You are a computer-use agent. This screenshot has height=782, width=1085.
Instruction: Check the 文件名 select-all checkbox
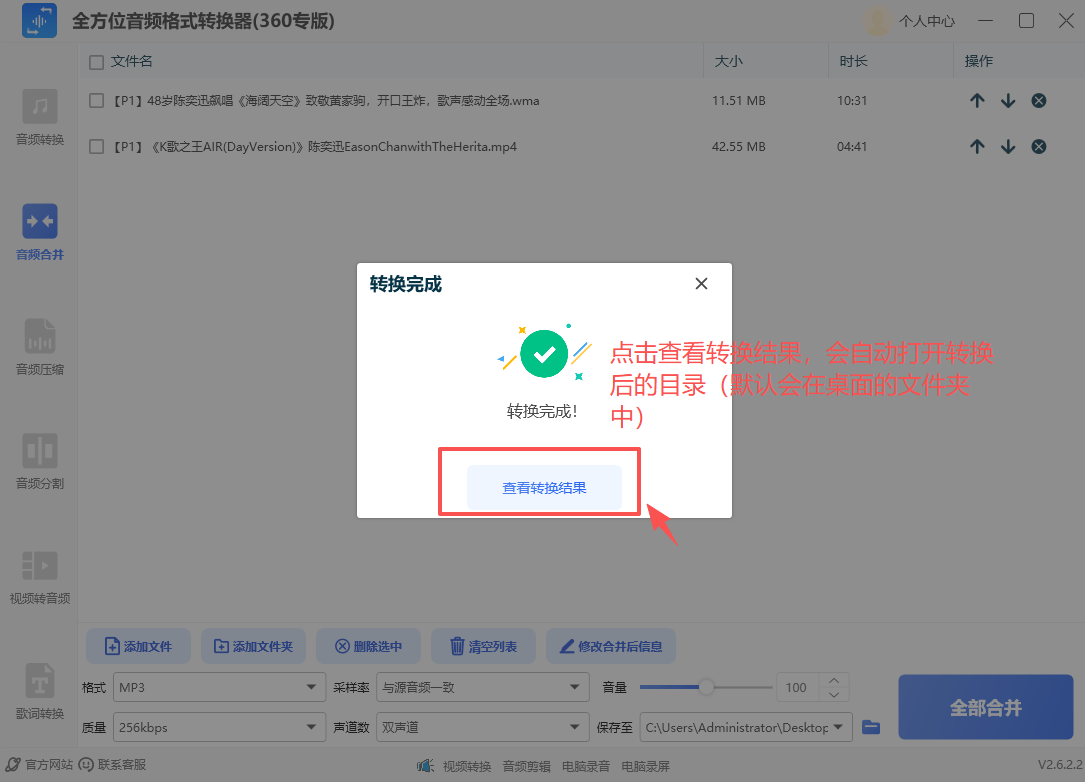[x=96, y=61]
